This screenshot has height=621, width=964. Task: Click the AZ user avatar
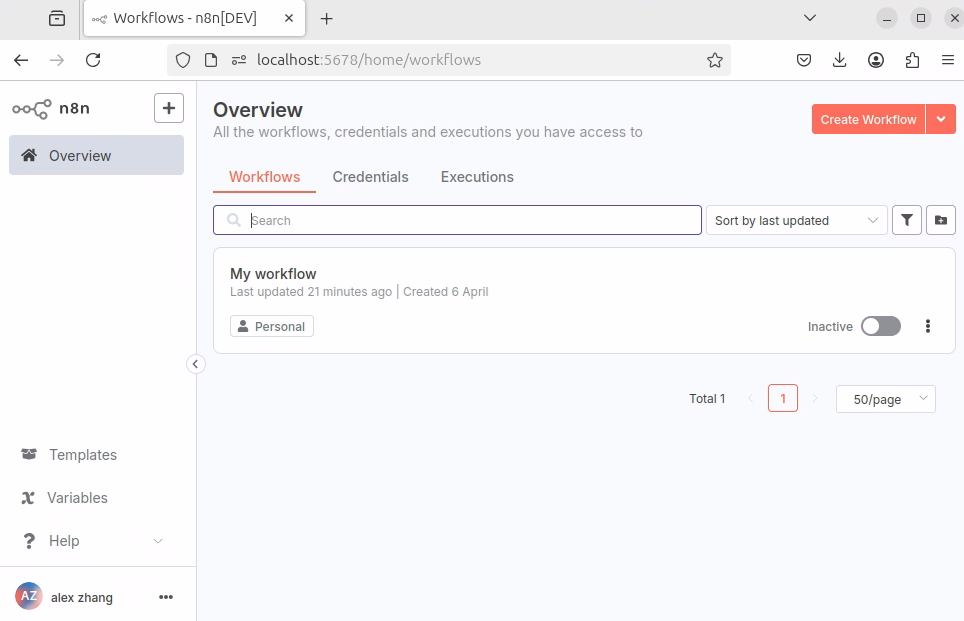click(x=29, y=596)
